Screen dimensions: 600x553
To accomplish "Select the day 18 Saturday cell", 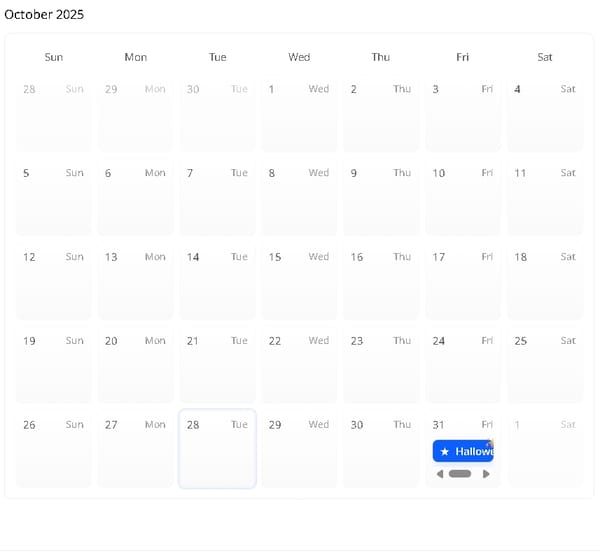I will (545, 281).
